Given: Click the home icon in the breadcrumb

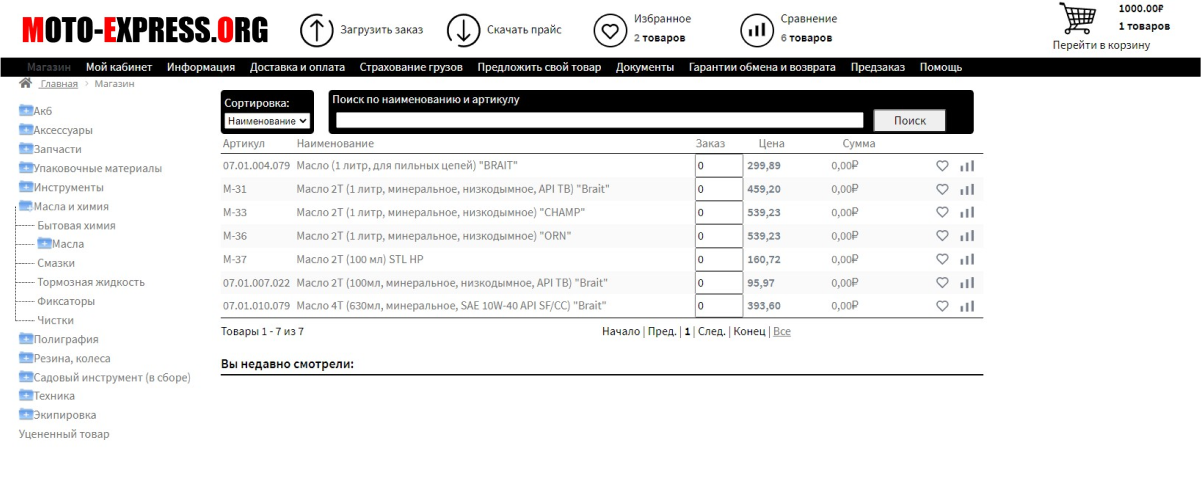Looking at the screenshot, I should click(26, 83).
